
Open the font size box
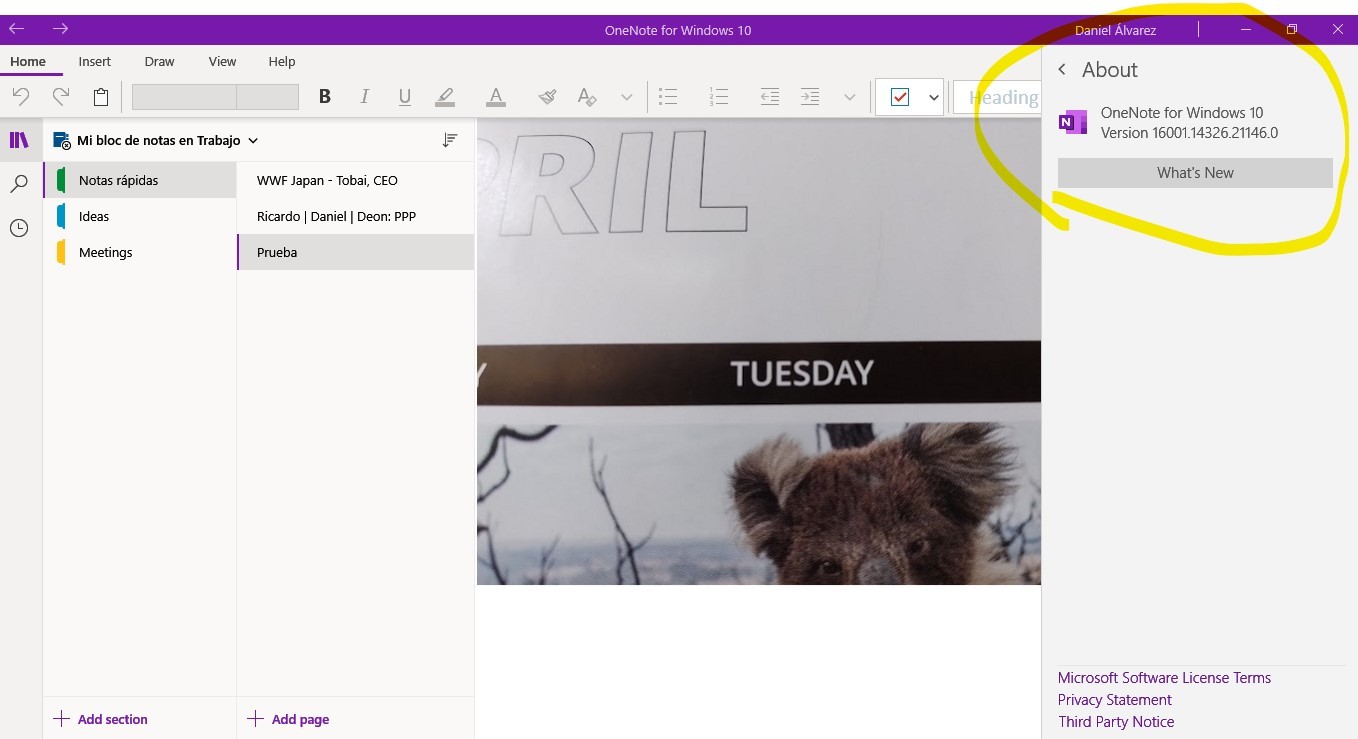[268, 97]
